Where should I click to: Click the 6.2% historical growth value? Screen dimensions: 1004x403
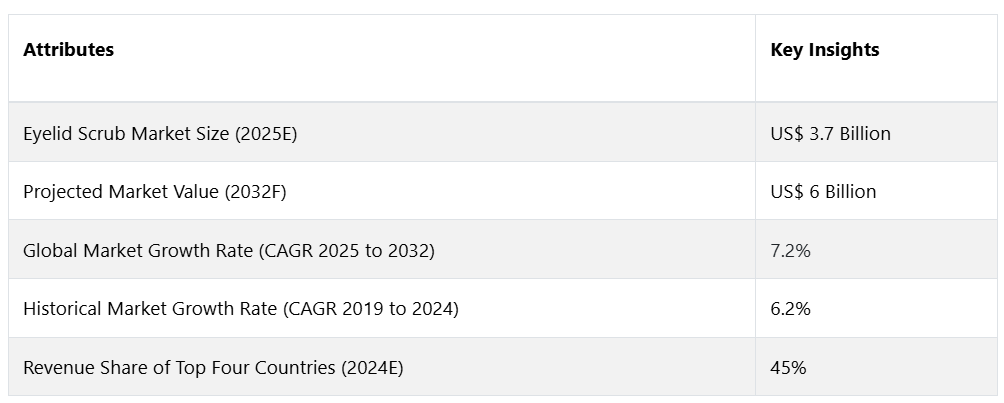pyautogui.click(x=791, y=309)
